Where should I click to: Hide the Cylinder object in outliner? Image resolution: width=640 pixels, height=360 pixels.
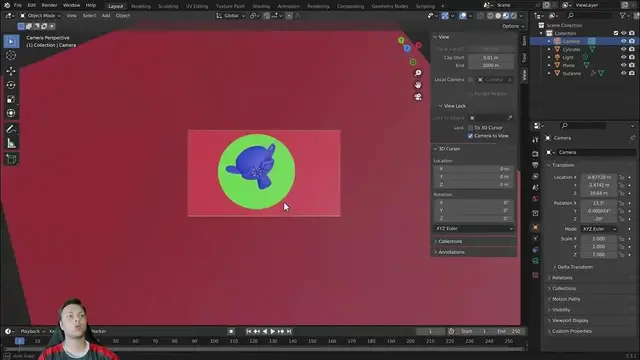coord(623,49)
